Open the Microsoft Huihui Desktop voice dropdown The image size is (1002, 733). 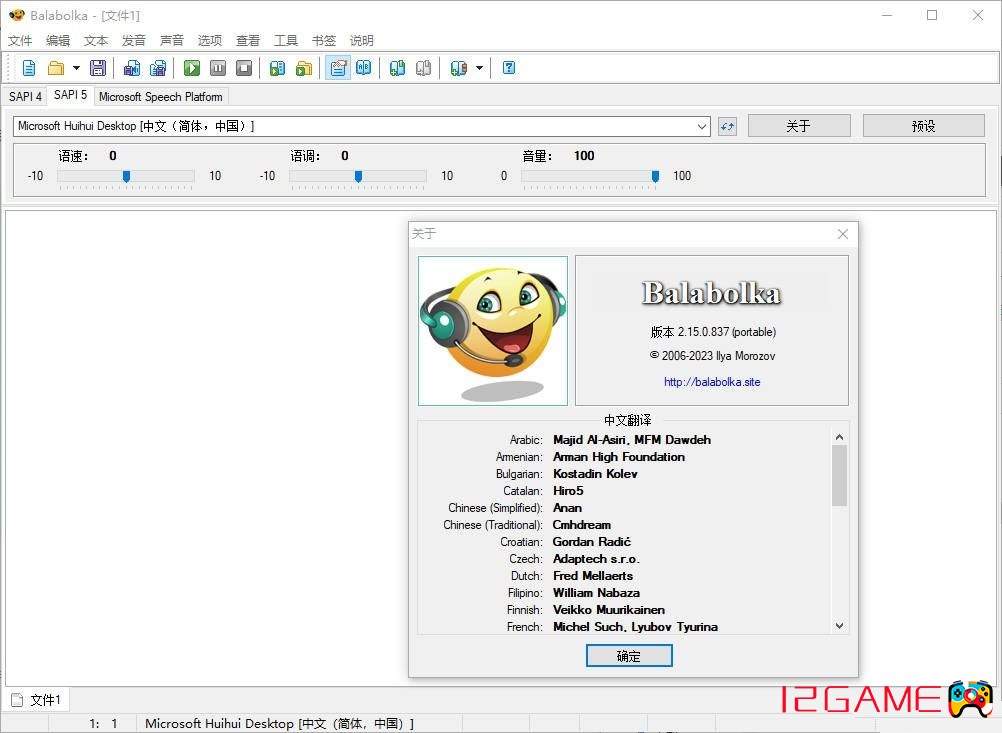tap(362, 126)
